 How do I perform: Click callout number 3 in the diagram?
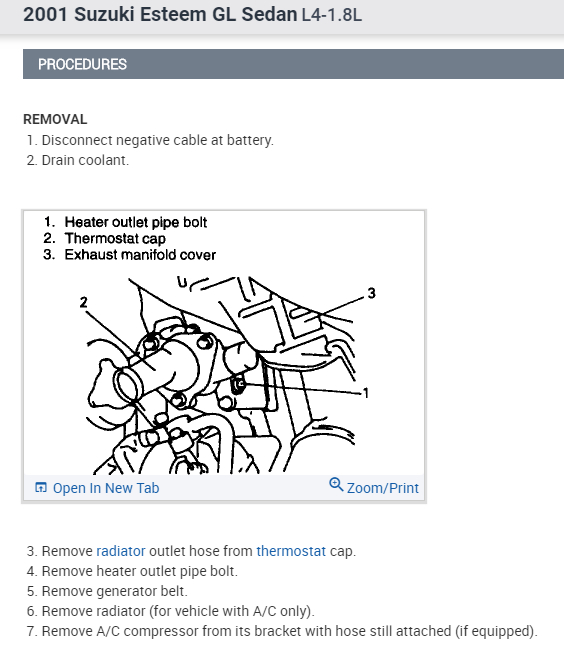(371, 293)
